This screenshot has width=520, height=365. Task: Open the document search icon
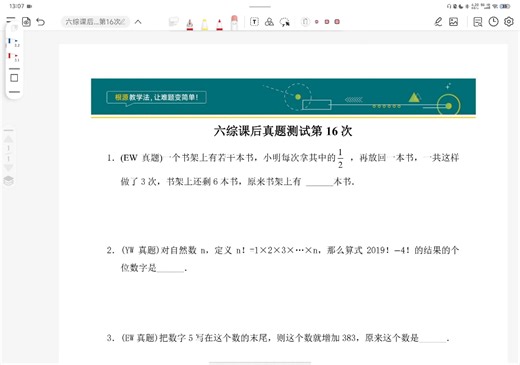tap(478, 22)
